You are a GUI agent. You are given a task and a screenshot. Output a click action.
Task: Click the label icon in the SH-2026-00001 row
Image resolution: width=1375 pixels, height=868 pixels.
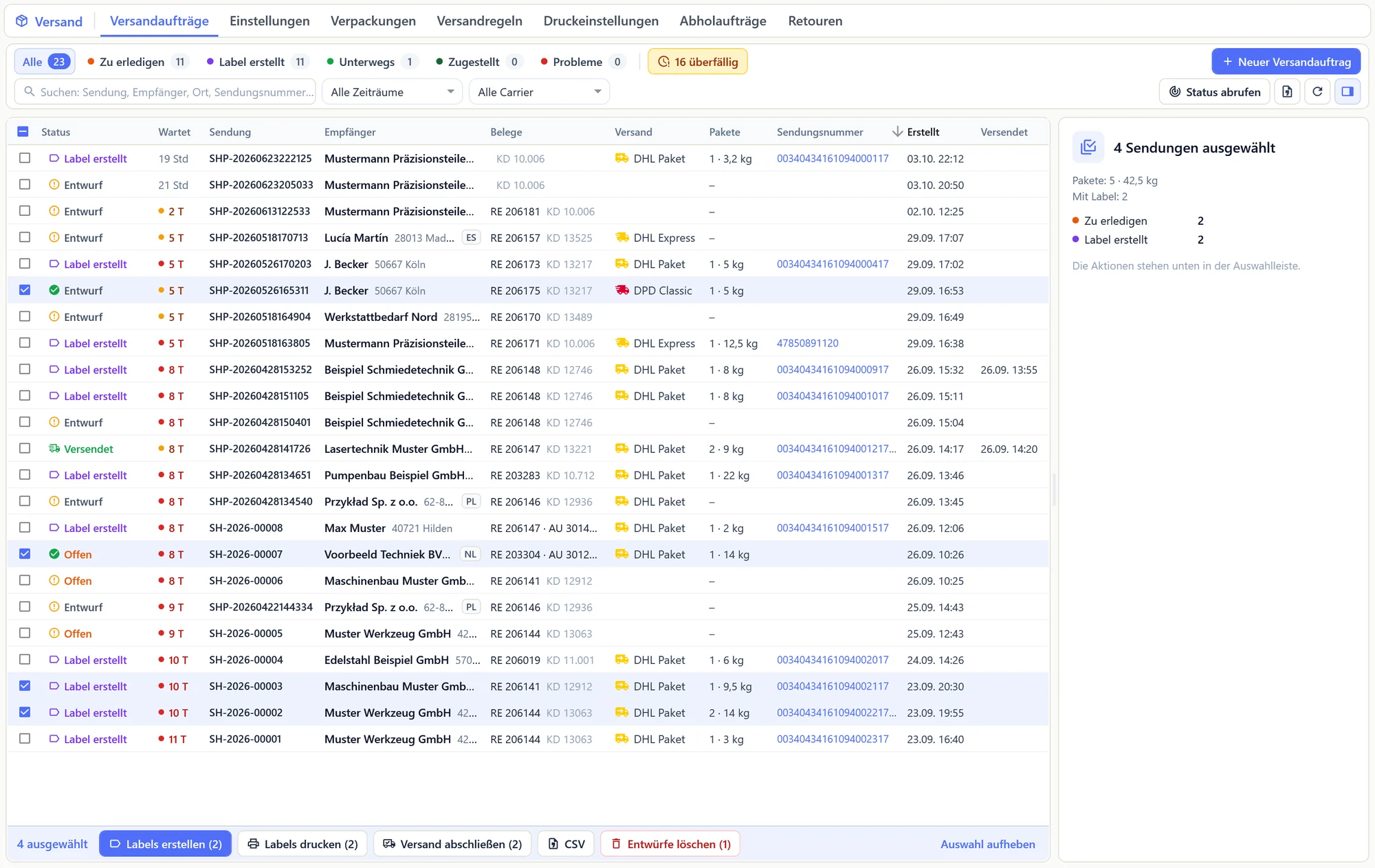54,739
